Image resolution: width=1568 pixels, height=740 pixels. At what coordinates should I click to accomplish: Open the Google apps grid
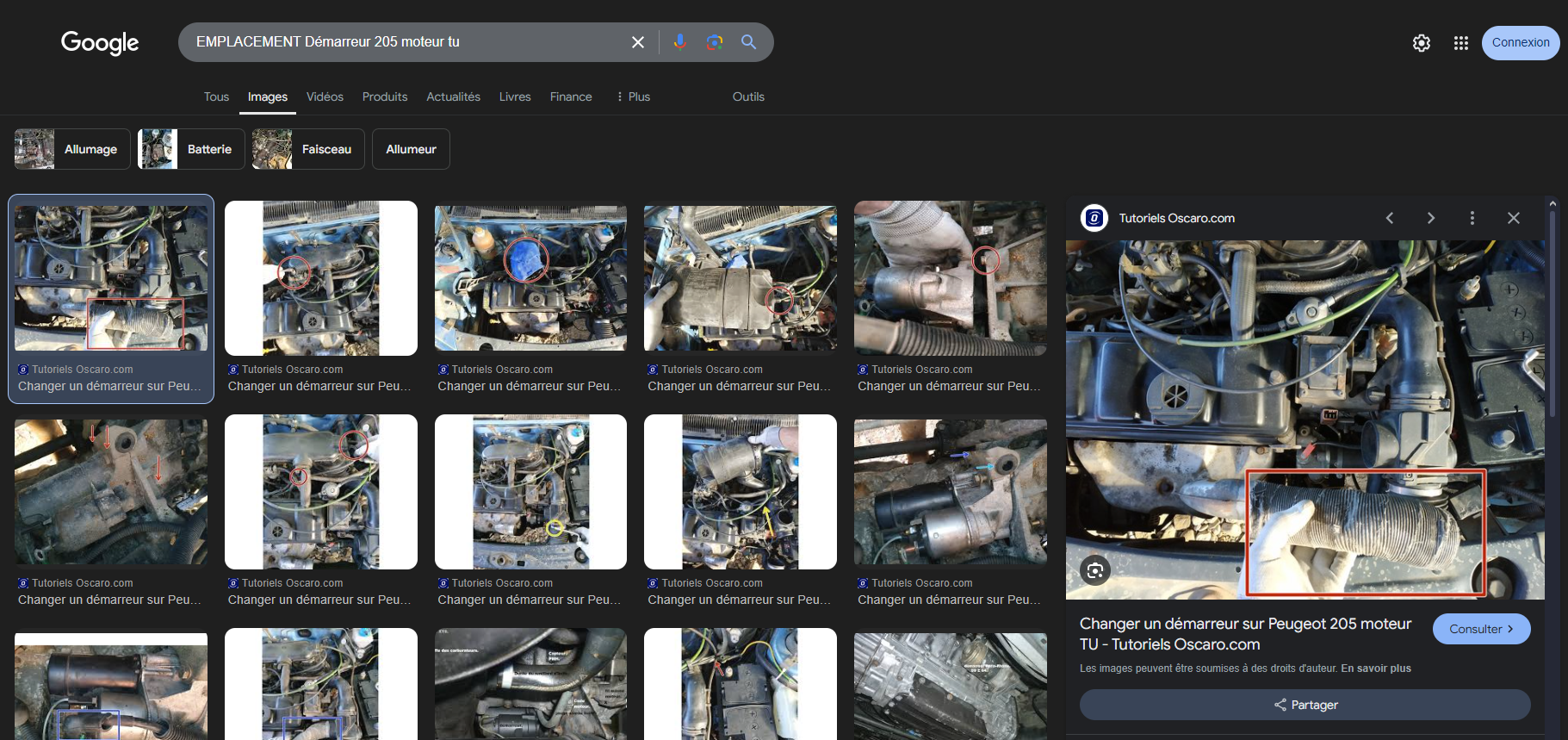click(x=1461, y=43)
